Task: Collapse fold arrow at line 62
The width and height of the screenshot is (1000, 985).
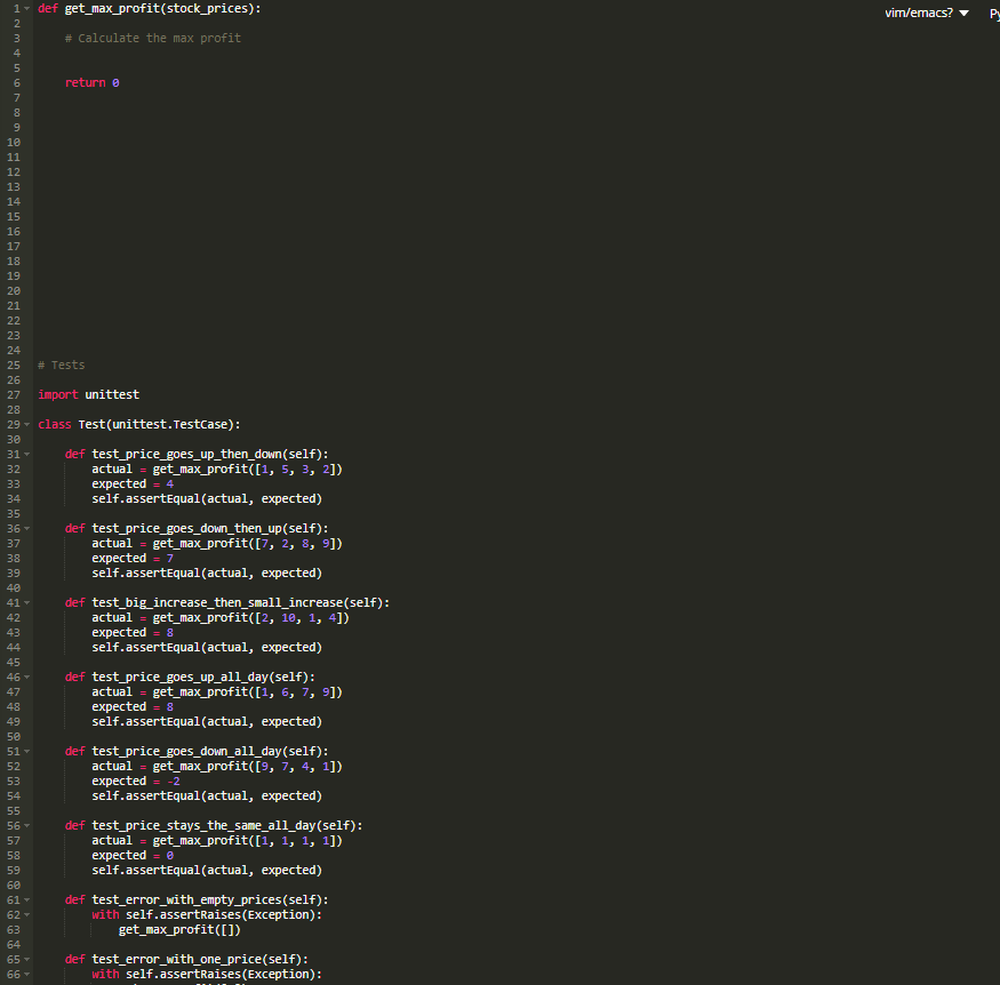Action: (27, 915)
